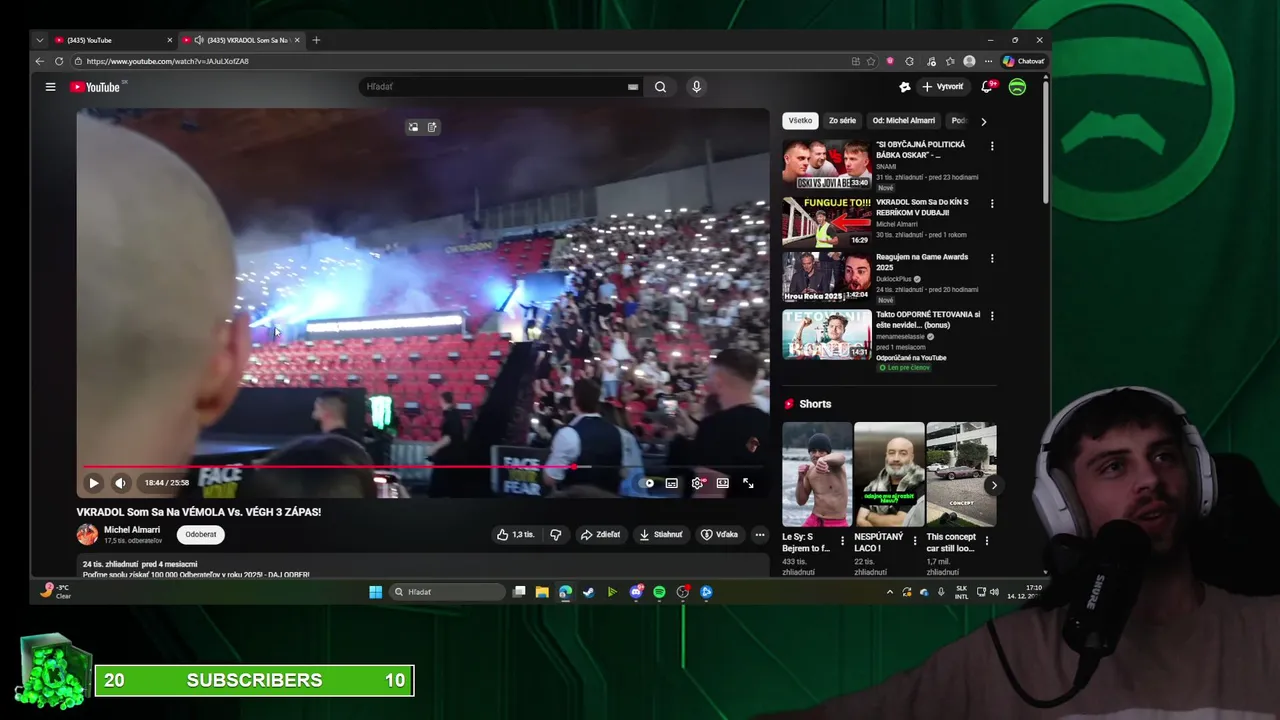This screenshot has height=720, width=1280.
Task: Open the Le Sy: S Bejrem short
Action: tap(817, 475)
